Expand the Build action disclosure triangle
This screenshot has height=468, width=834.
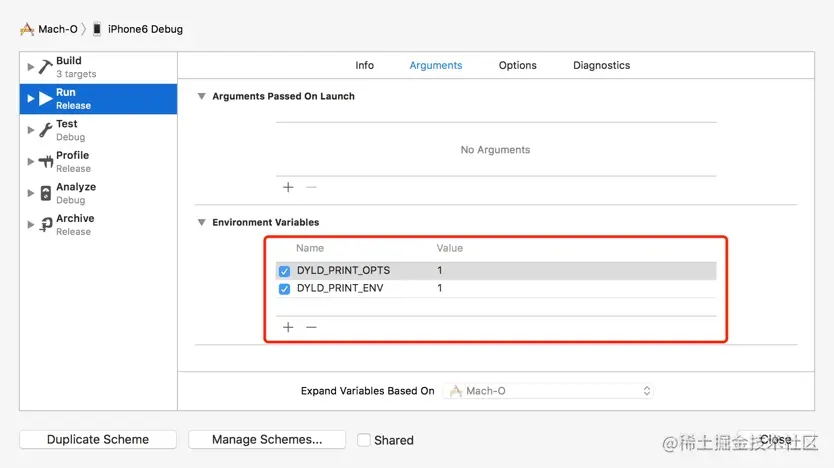click(x=31, y=67)
